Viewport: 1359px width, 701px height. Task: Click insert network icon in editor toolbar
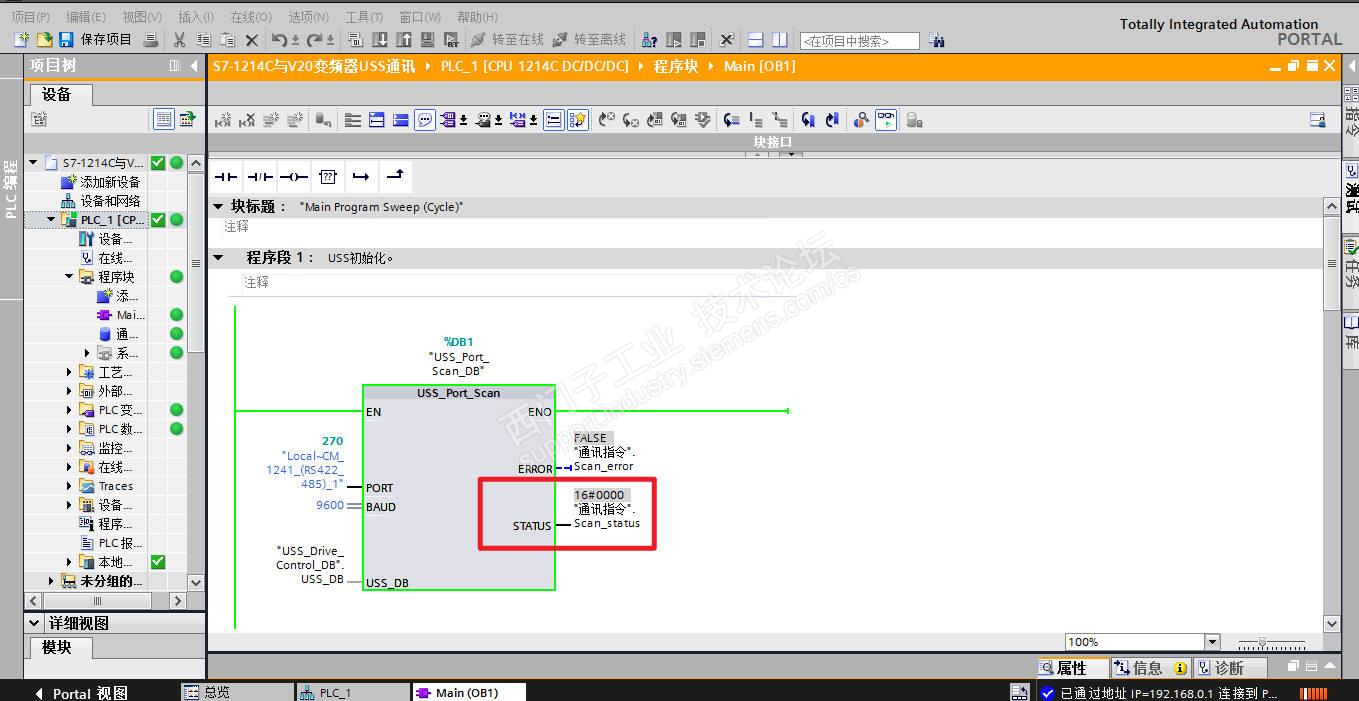tap(222, 120)
